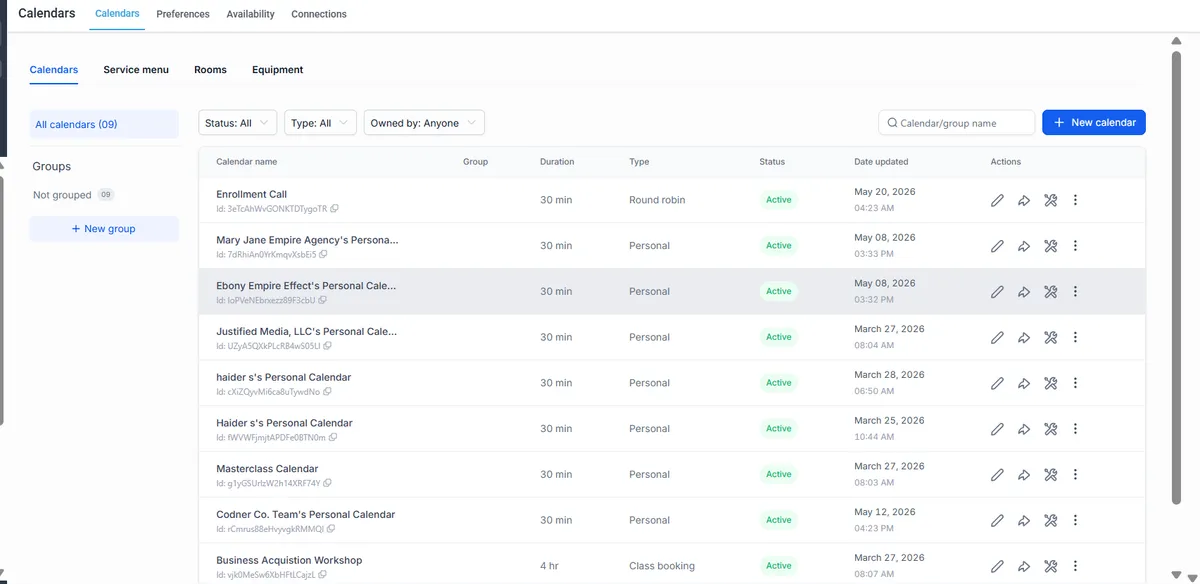1200x584 pixels.
Task: Open three-dot menu for Ebony Empire Effect's row
Action: [1075, 292]
